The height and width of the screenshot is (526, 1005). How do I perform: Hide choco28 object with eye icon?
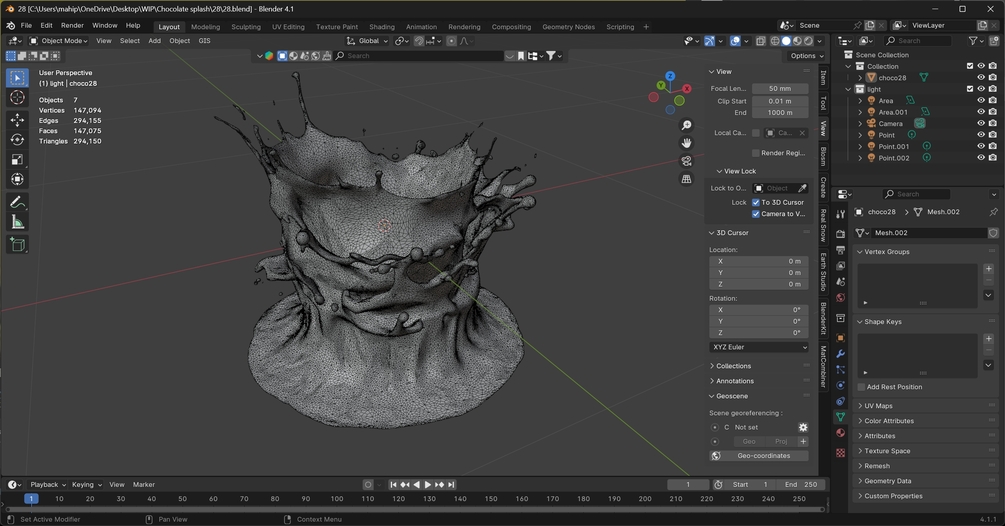[x=980, y=77]
